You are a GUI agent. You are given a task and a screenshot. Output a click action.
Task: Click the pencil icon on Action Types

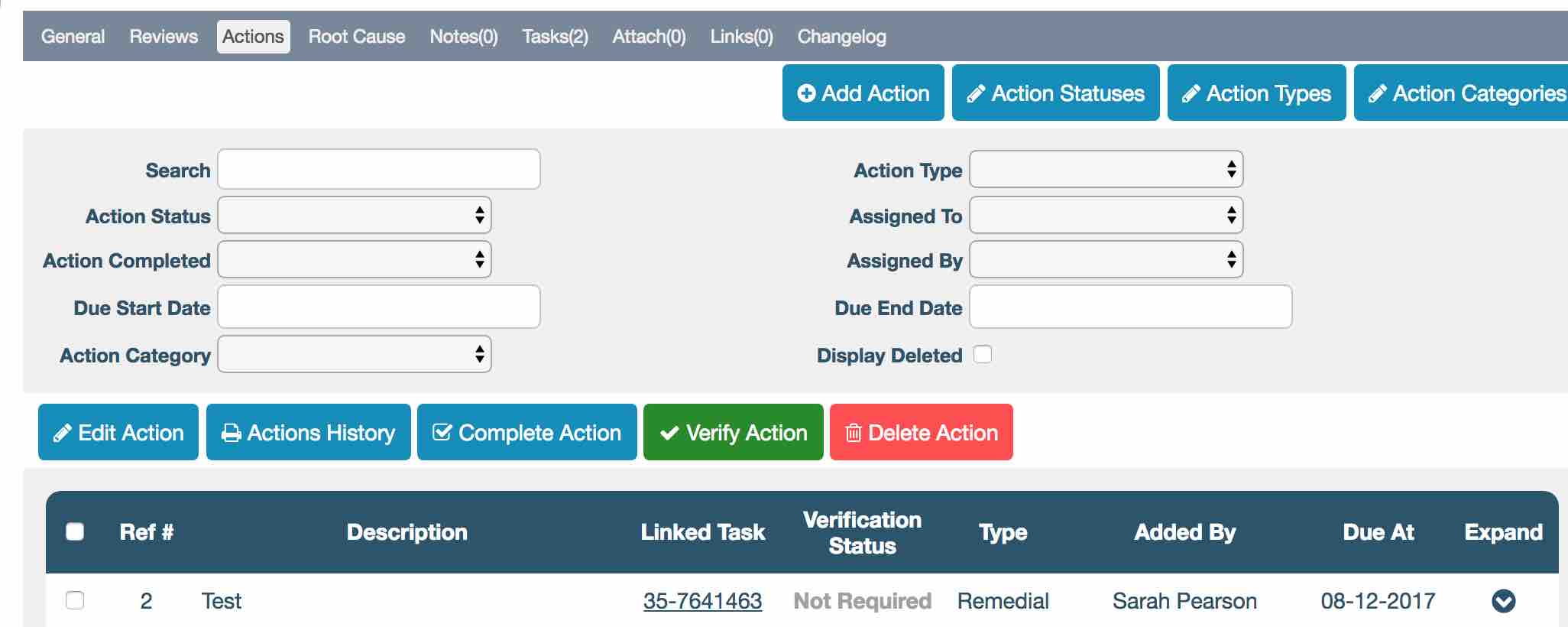1191,94
